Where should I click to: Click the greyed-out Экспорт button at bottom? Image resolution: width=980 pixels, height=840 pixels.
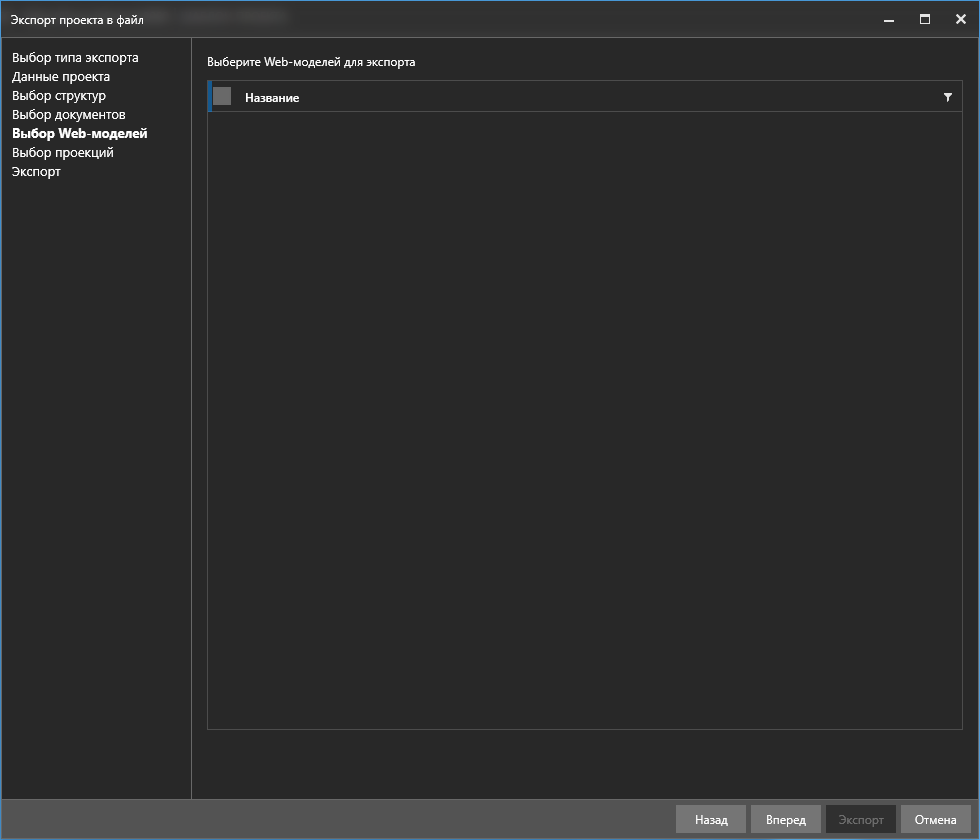pyautogui.click(x=860, y=820)
